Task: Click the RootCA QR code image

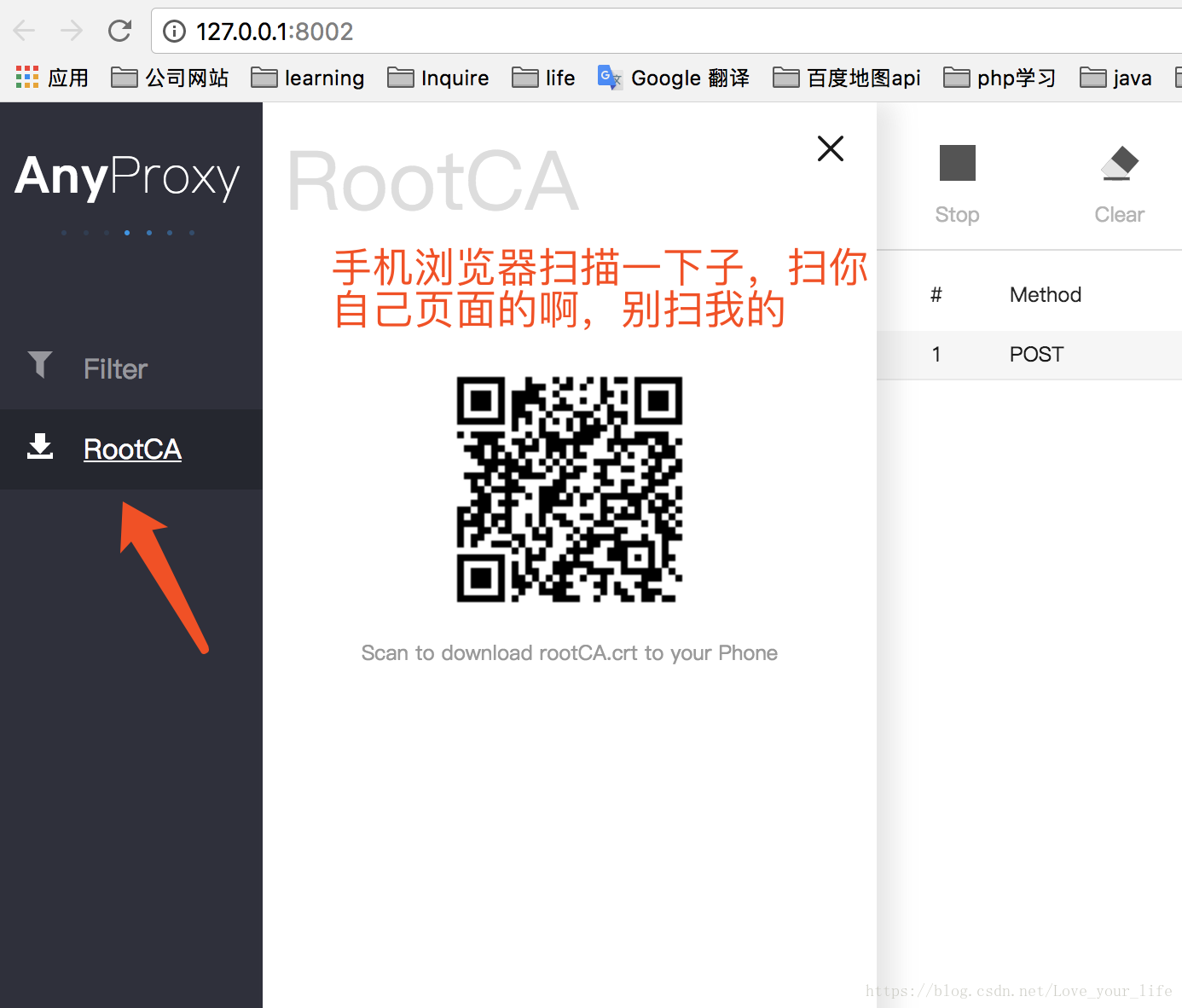Action: [x=569, y=489]
